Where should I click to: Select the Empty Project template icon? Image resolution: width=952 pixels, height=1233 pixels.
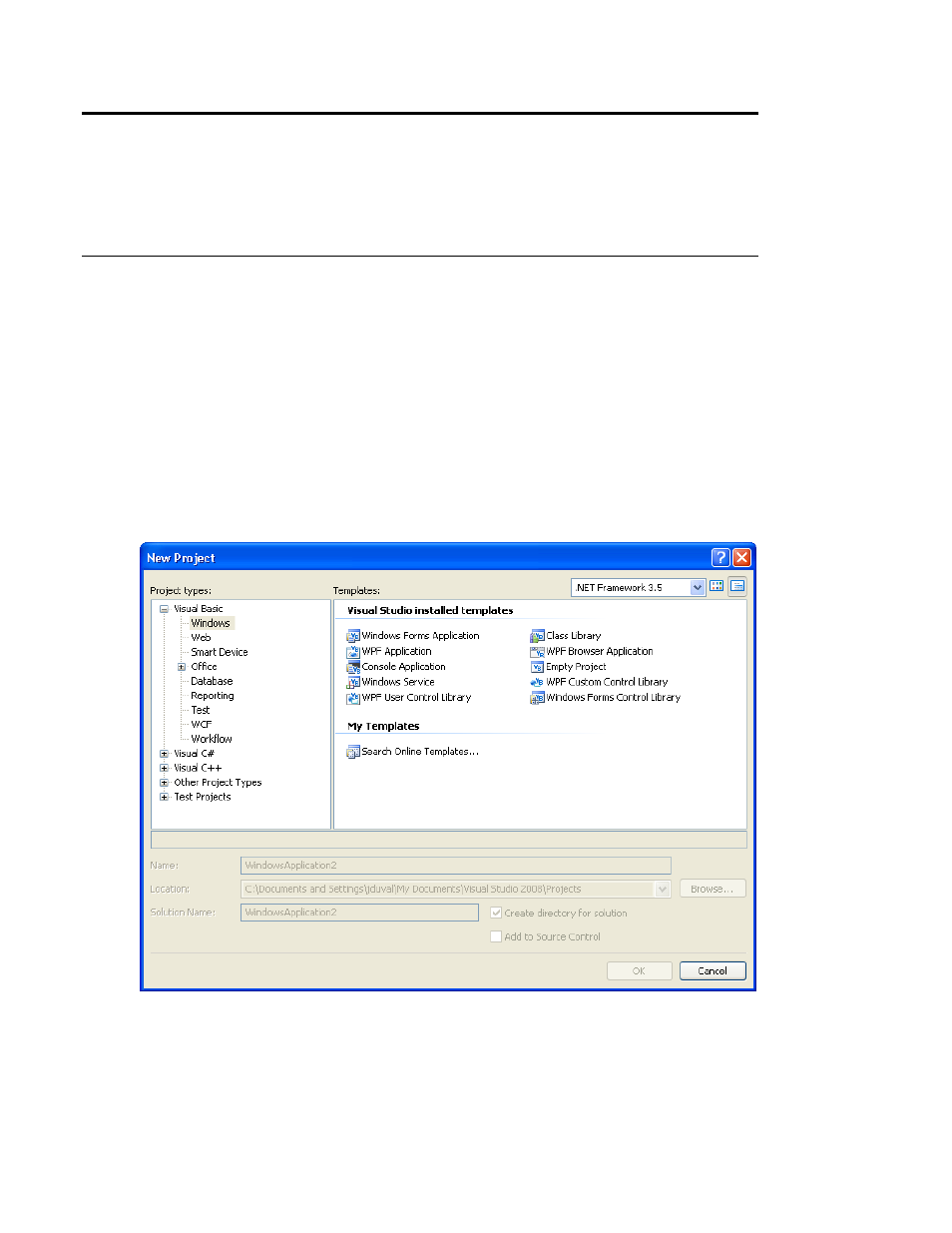(537, 667)
